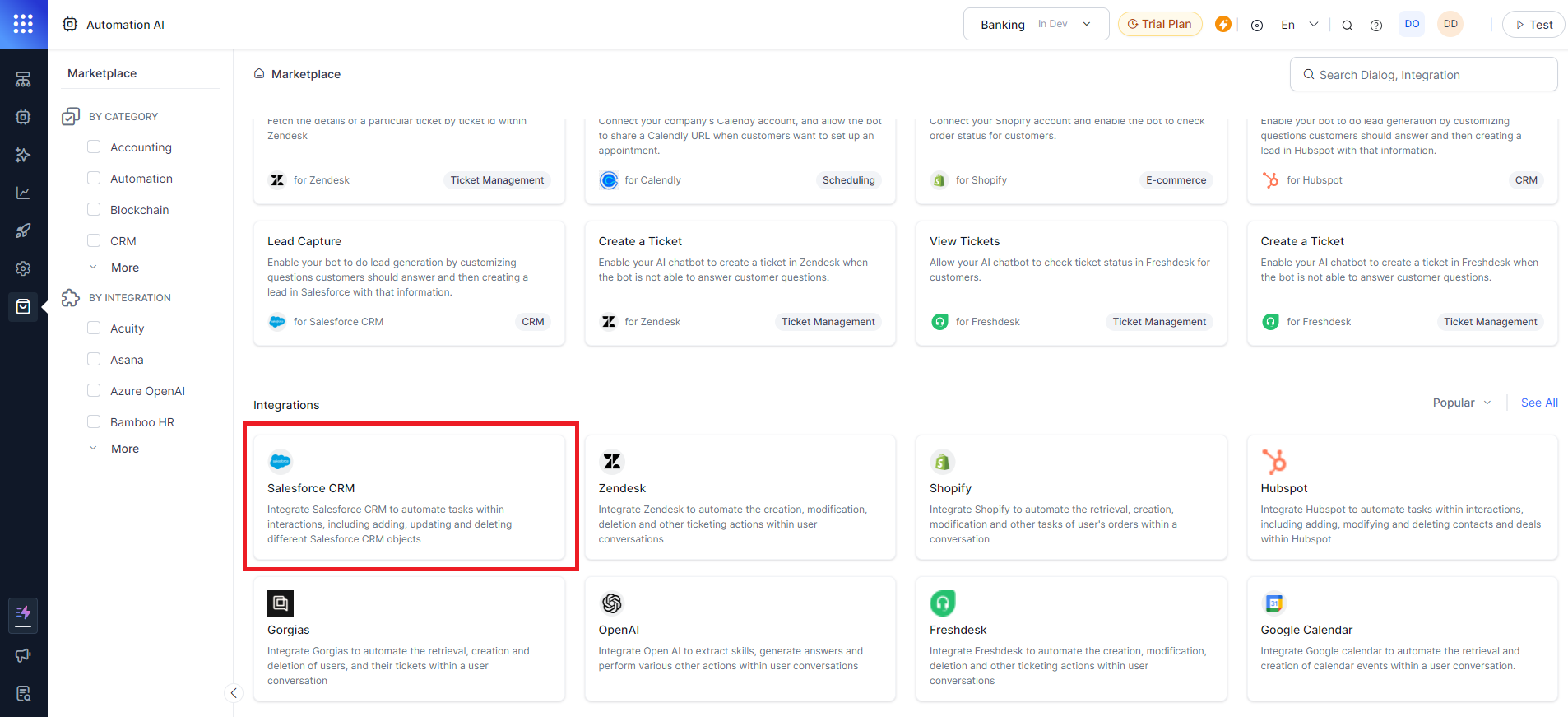
Task: Tick the Azure OpenAI integration checkbox
Action: (x=94, y=391)
